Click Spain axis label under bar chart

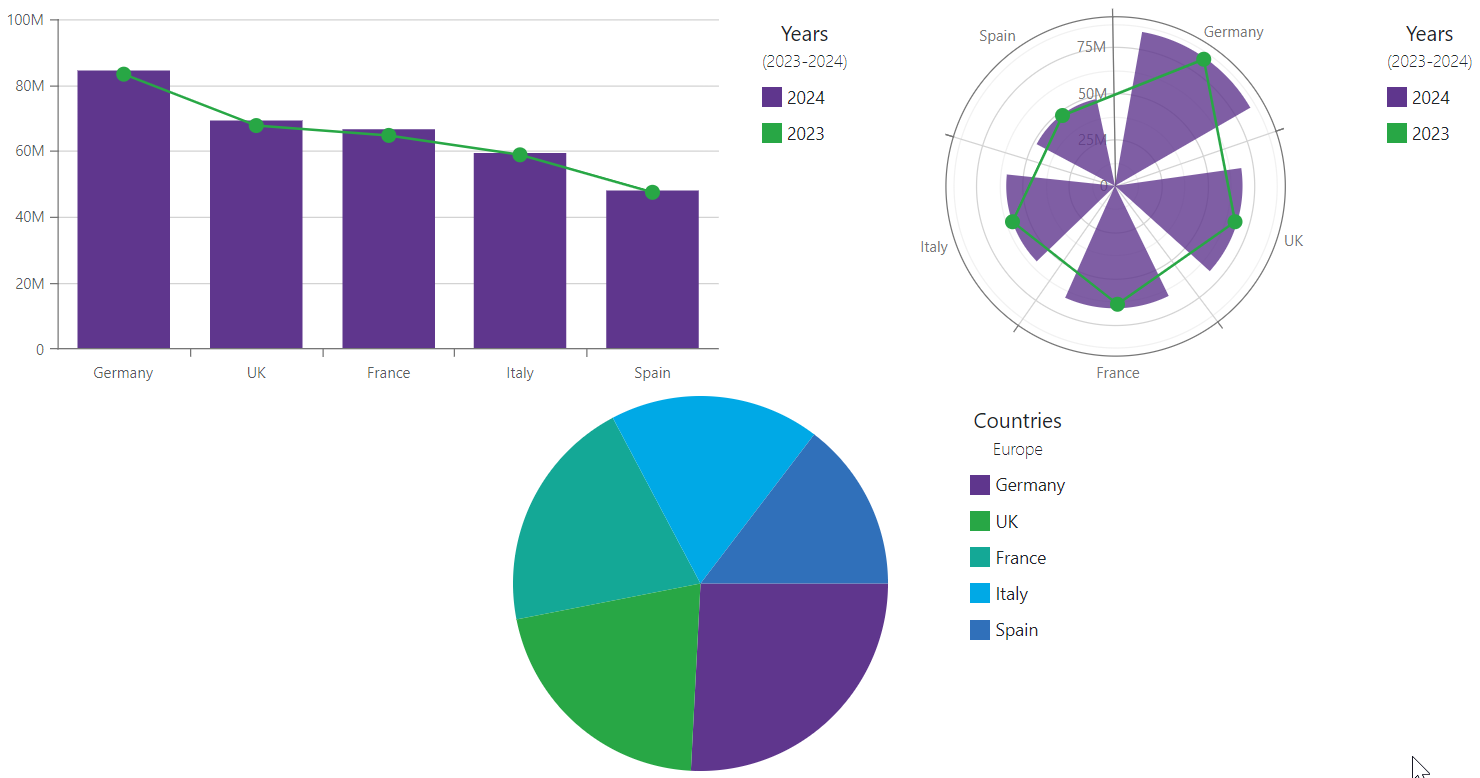(x=652, y=373)
